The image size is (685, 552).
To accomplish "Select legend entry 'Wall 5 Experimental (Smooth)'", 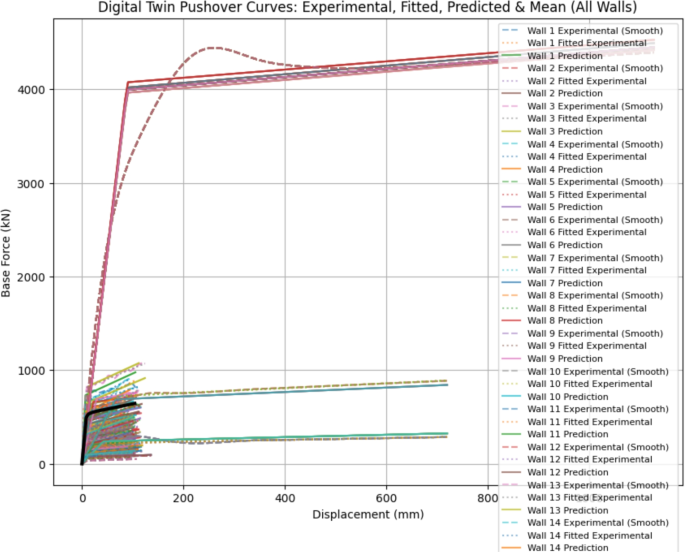I will (582, 182).
